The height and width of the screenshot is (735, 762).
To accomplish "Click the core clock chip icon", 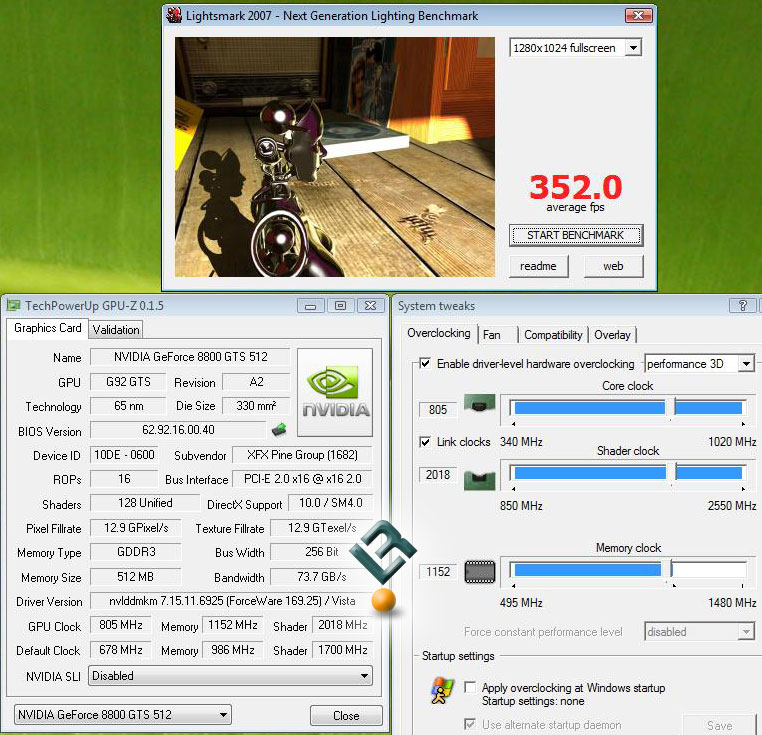I will 480,403.
